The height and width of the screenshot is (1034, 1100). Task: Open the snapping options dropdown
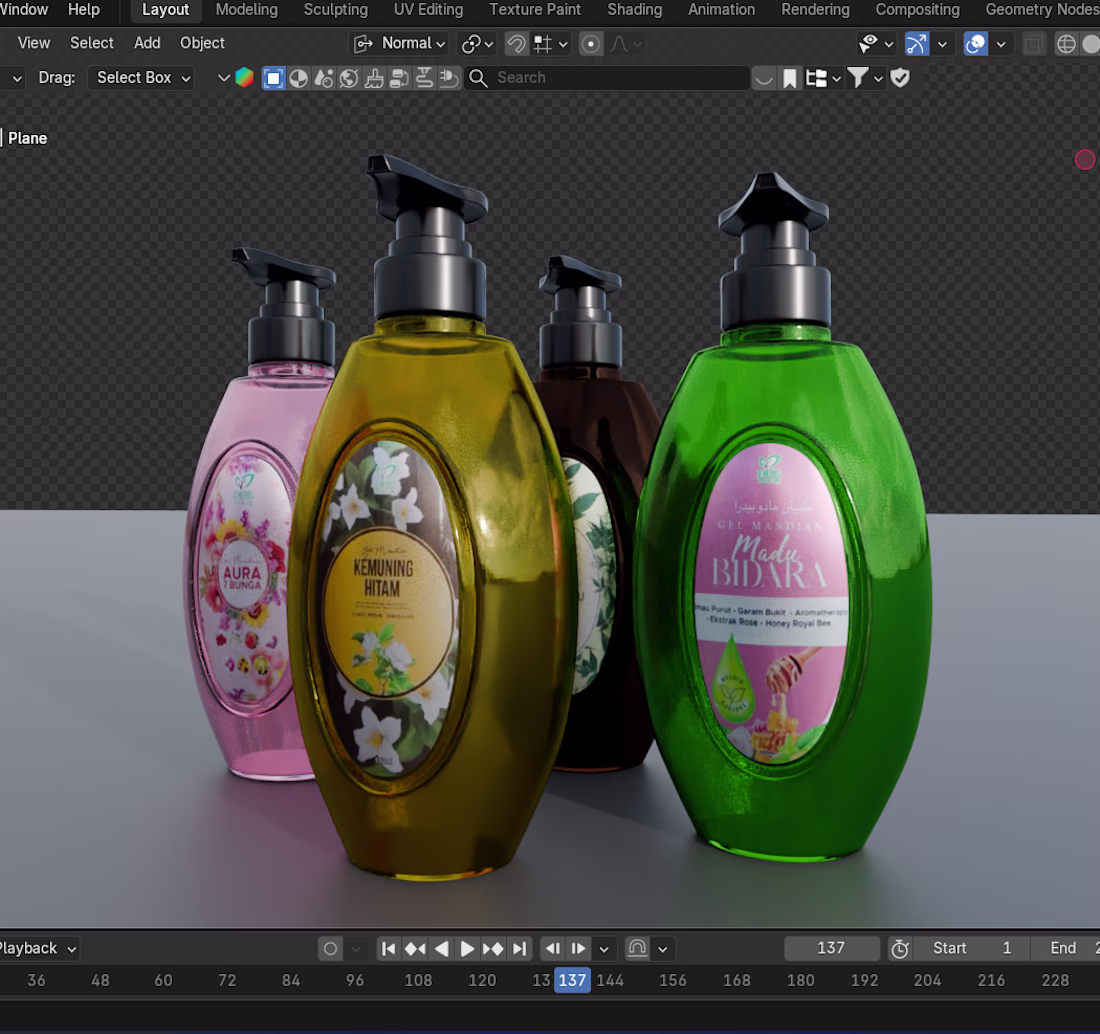[551, 43]
